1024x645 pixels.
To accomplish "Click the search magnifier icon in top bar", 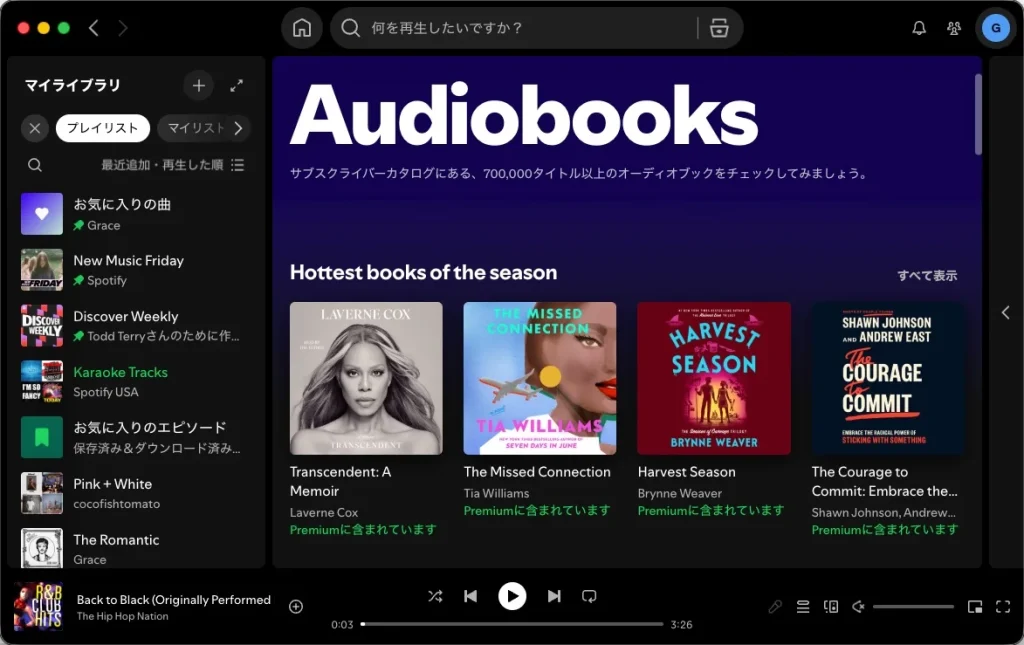I will [x=351, y=28].
